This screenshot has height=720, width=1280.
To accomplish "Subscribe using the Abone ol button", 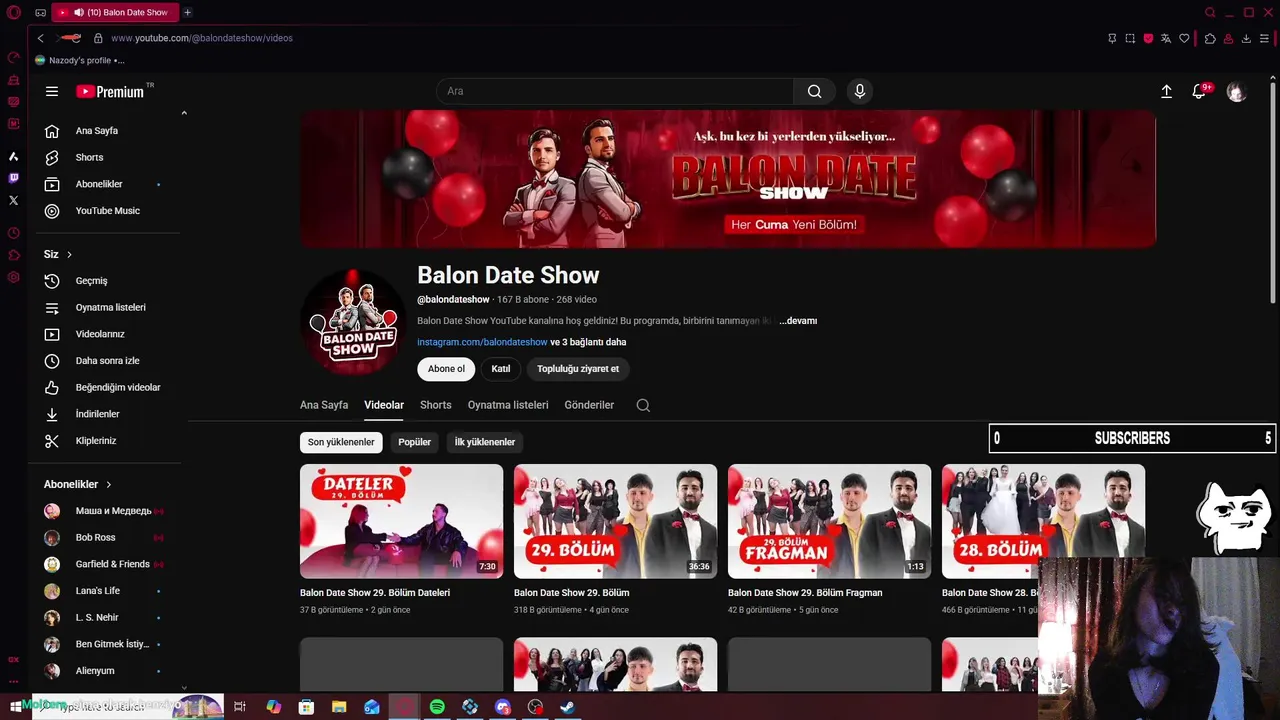I will pyautogui.click(x=446, y=369).
